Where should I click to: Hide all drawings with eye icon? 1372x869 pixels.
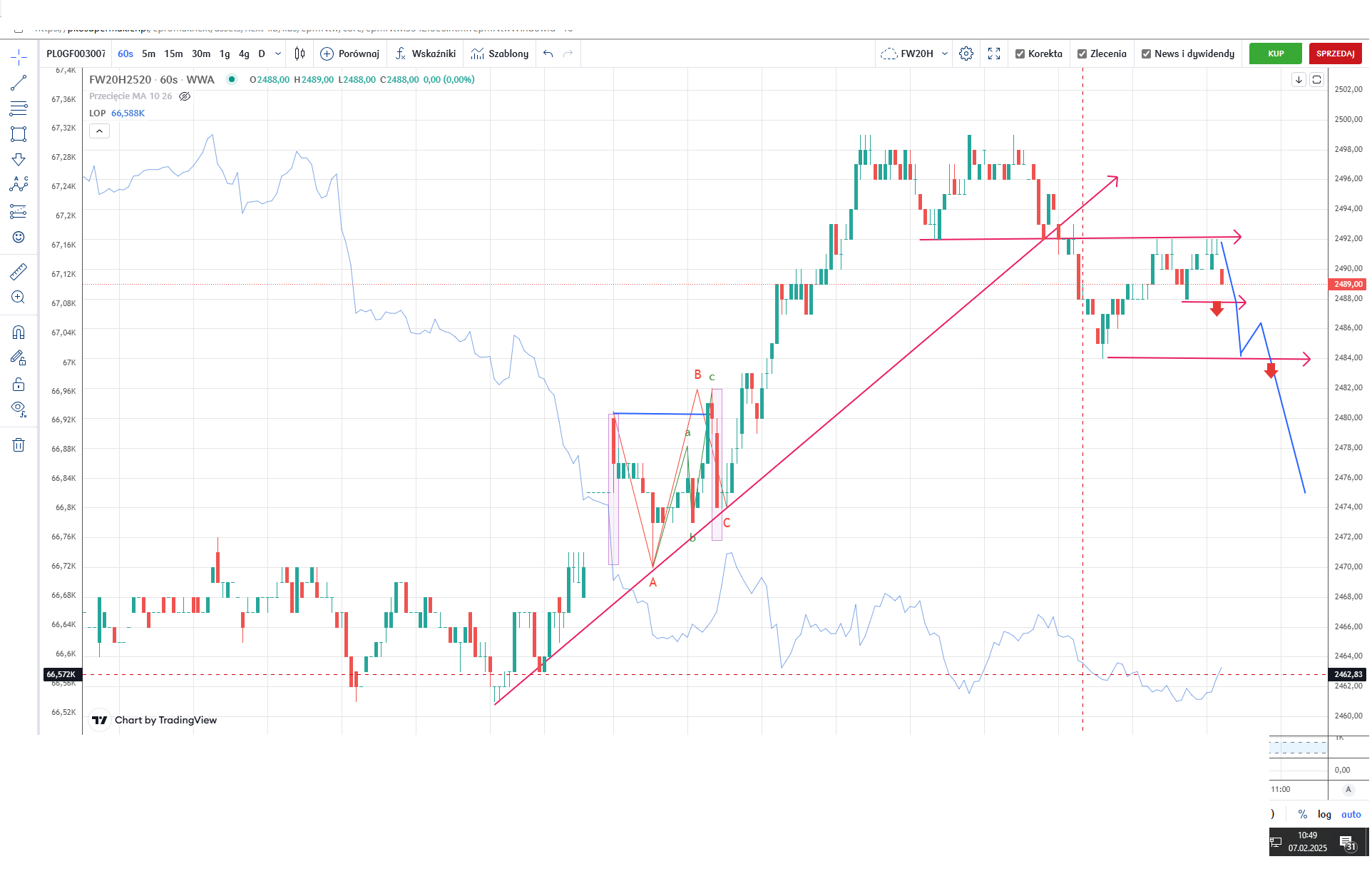(x=19, y=410)
